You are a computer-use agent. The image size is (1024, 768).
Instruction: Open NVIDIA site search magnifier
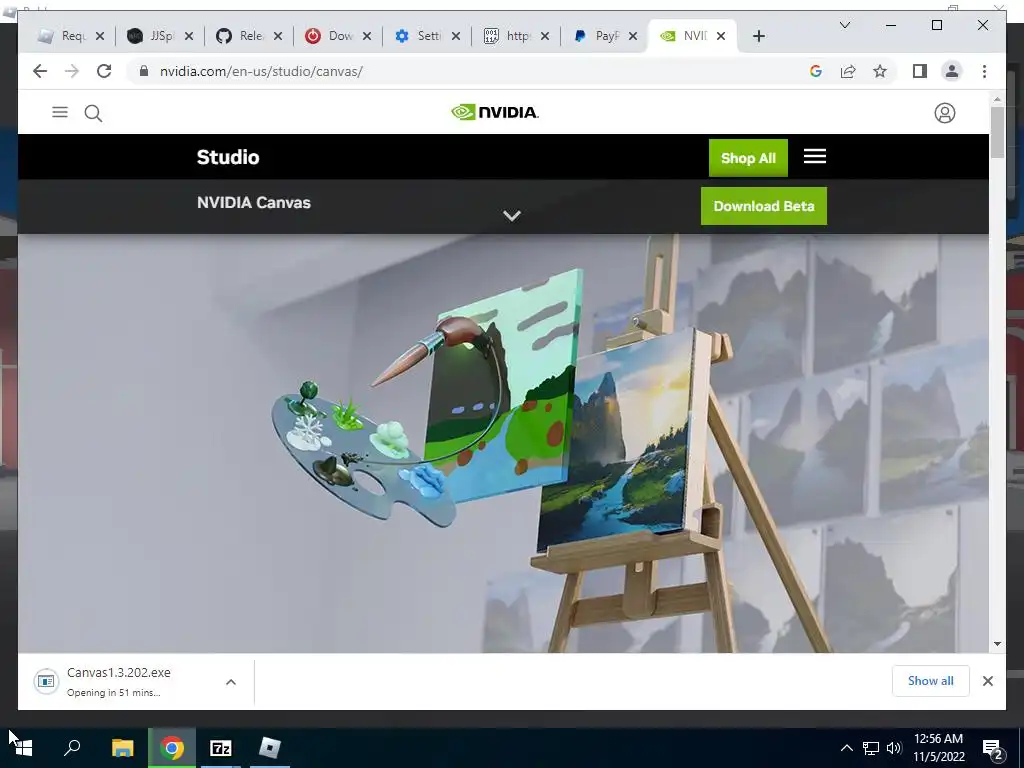click(93, 114)
